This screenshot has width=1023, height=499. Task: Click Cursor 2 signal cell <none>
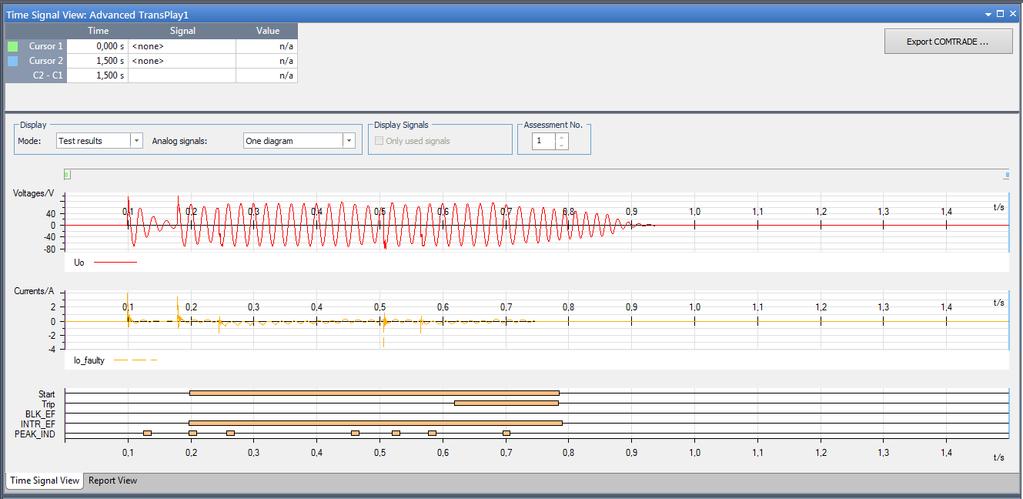click(183, 61)
